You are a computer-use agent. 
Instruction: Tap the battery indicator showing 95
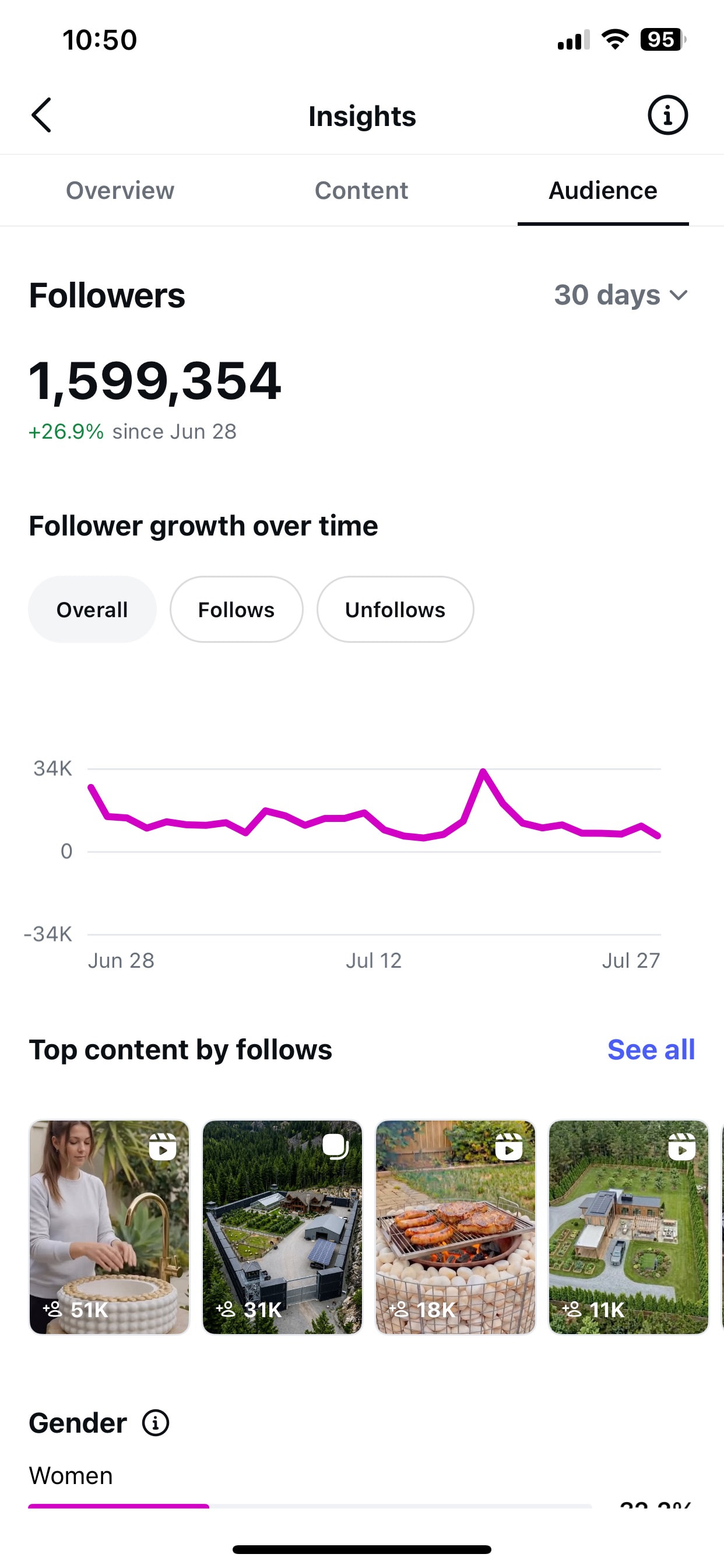pyautogui.click(x=663, y=40)
